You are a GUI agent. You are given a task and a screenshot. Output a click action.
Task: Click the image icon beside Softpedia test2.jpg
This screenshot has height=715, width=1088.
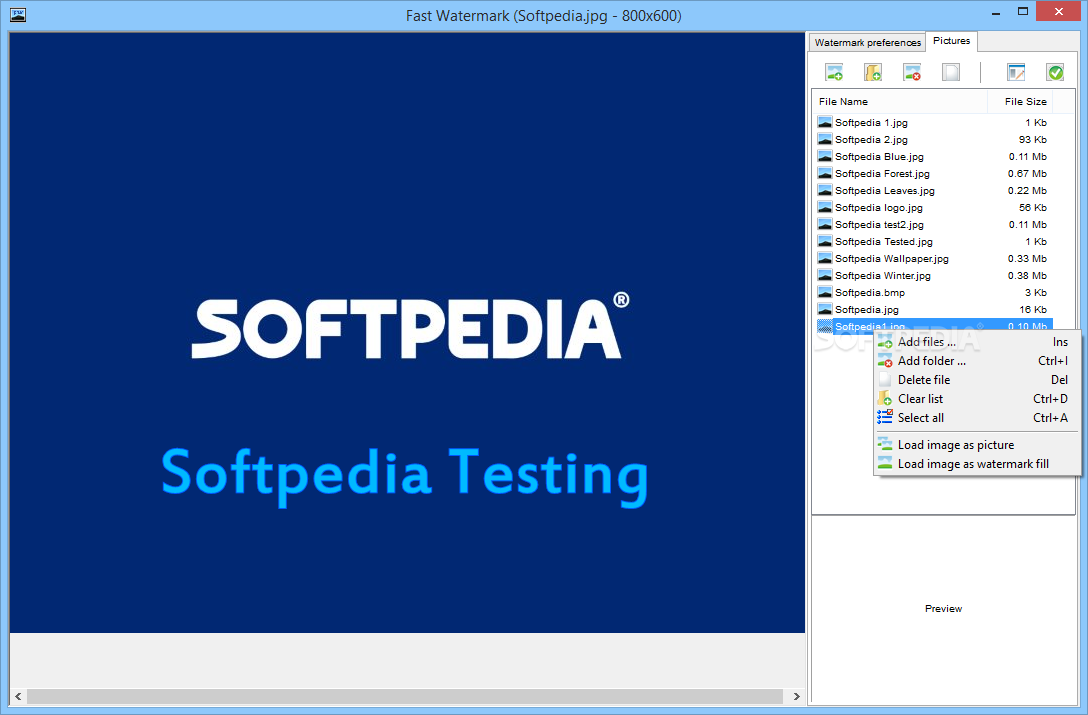click(x=825, y=224)
